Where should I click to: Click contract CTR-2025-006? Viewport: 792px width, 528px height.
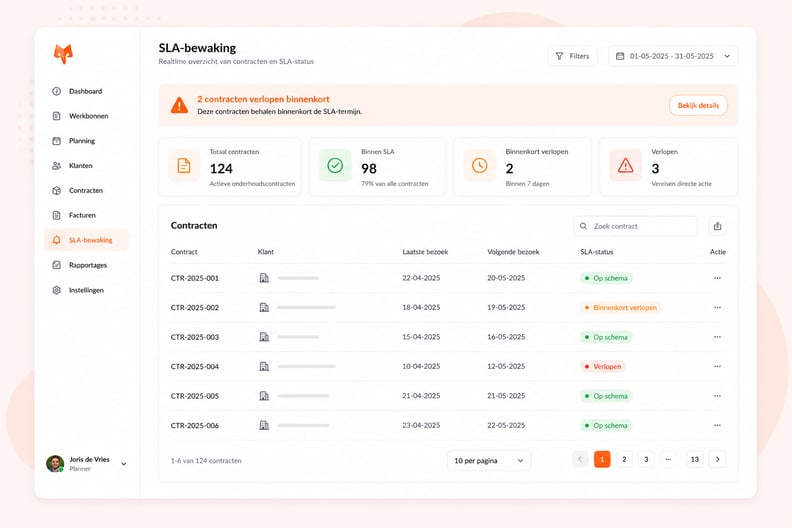194,426
